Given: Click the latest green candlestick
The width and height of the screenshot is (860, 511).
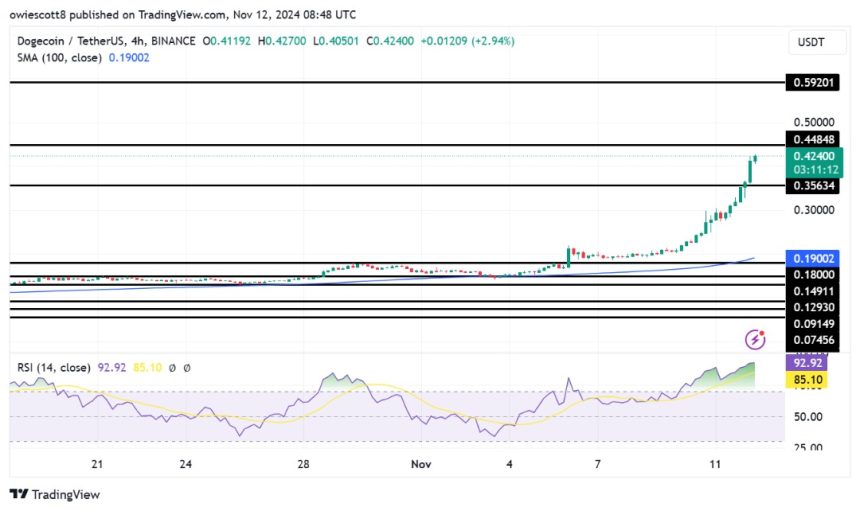Looking at the screenshot, I should (x=754, y=158).
